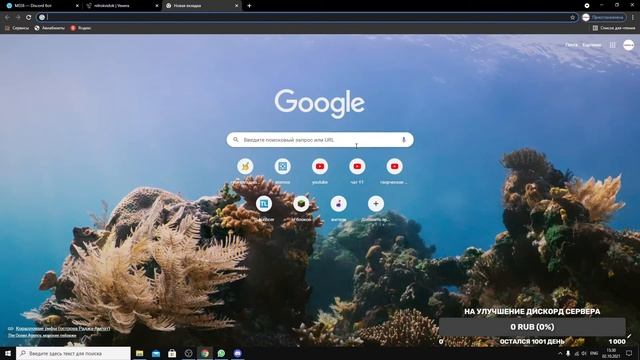The width and height of the screenshot is (640, 360).
Task: Open the blue square pattern shortcut tile
Action: point(282,167)
